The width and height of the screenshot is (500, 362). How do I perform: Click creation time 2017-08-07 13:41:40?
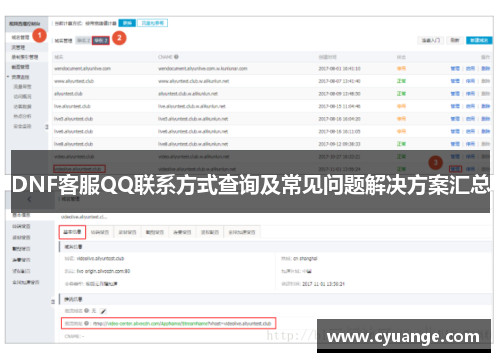click(339, 81)
